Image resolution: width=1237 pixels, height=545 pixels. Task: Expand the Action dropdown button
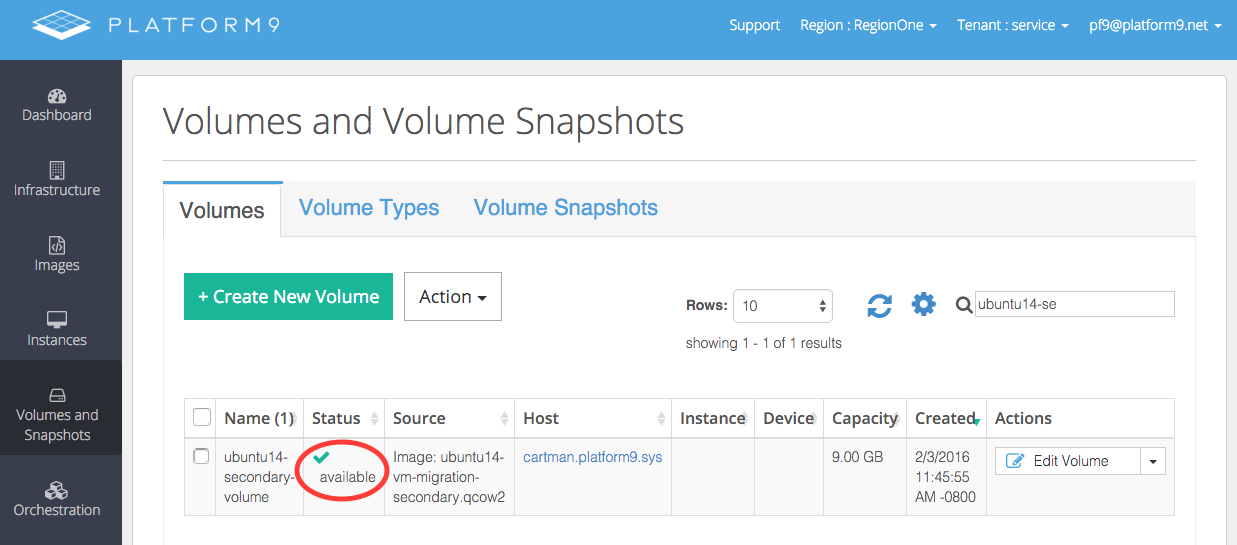[x=452, y=297]
